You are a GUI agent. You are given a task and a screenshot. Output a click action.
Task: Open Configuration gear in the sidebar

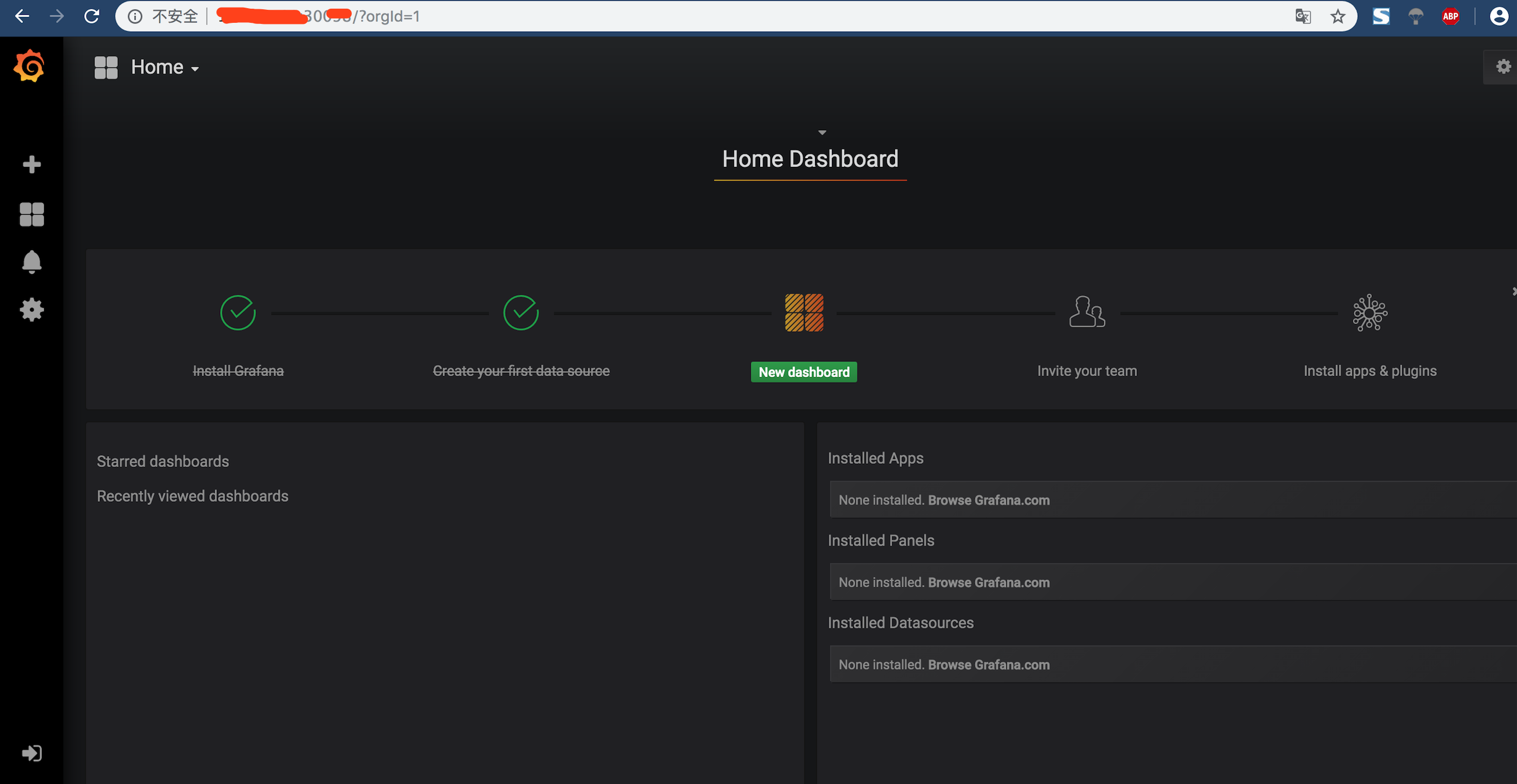32,310
